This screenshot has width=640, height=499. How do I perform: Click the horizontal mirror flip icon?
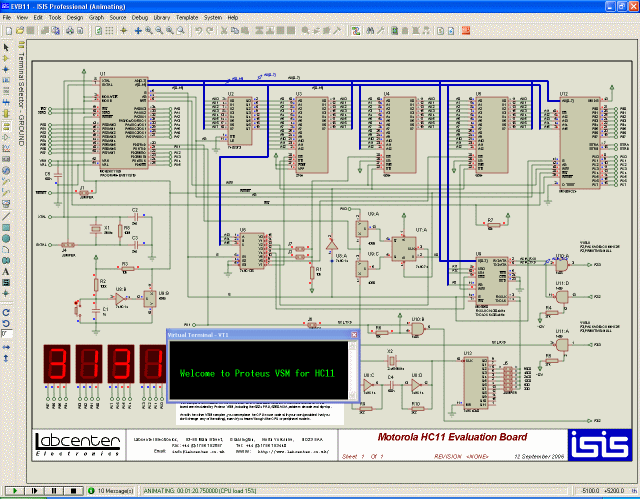point(6,349)
